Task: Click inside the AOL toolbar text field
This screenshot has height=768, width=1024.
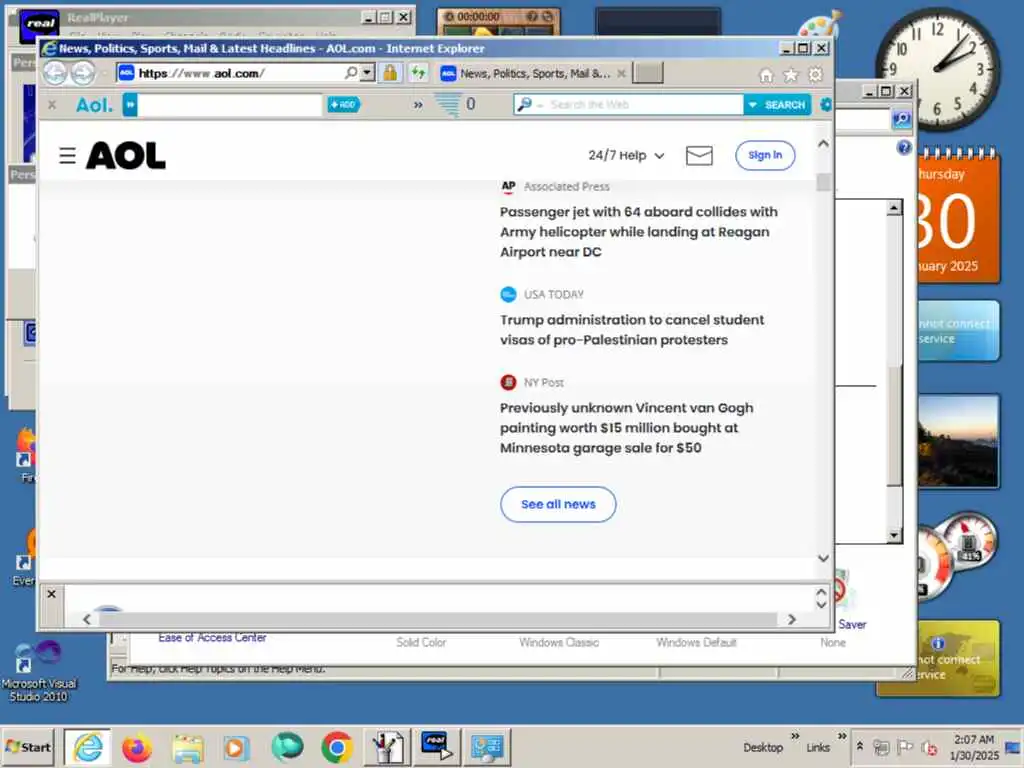Action: click(230, 104)
